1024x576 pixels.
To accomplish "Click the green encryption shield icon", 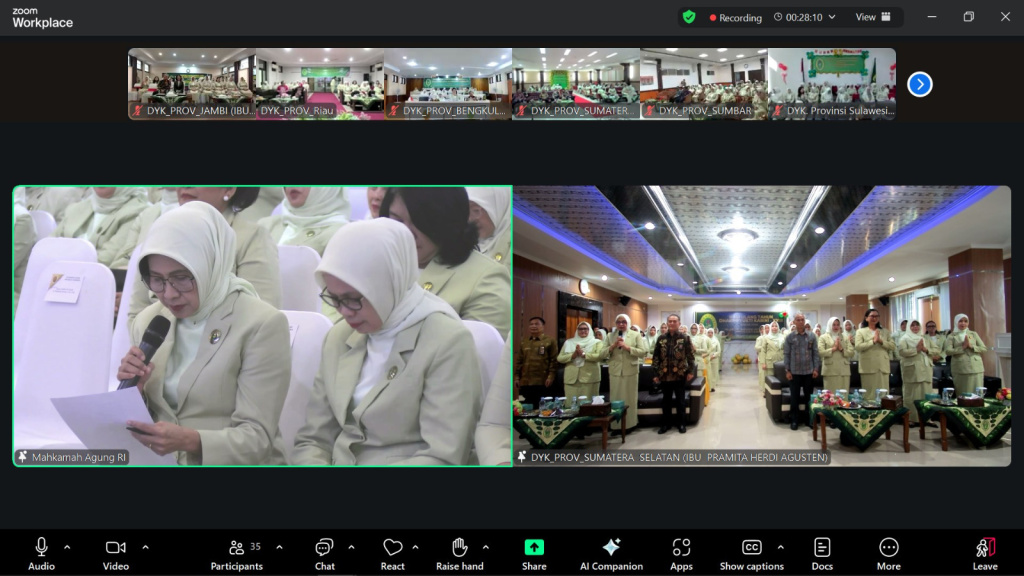I will click(x=689, y=17).
